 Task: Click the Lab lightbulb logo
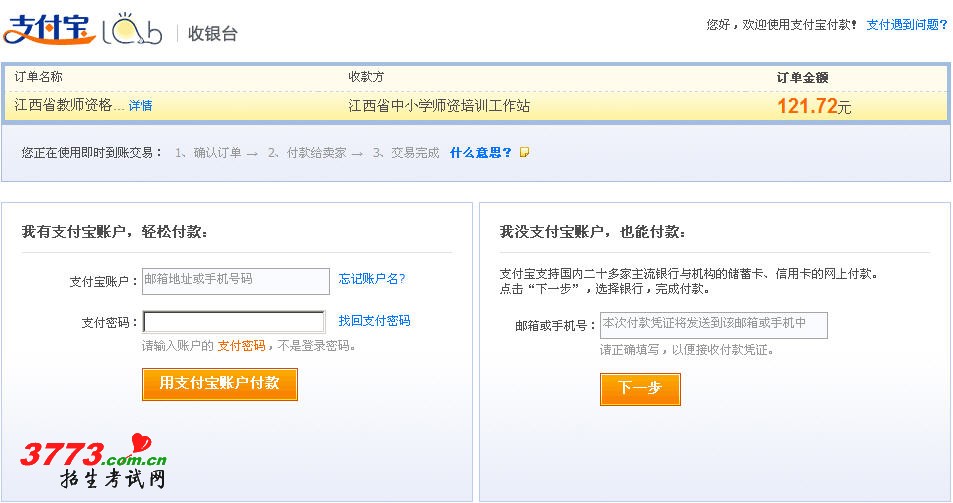(131, 30)
